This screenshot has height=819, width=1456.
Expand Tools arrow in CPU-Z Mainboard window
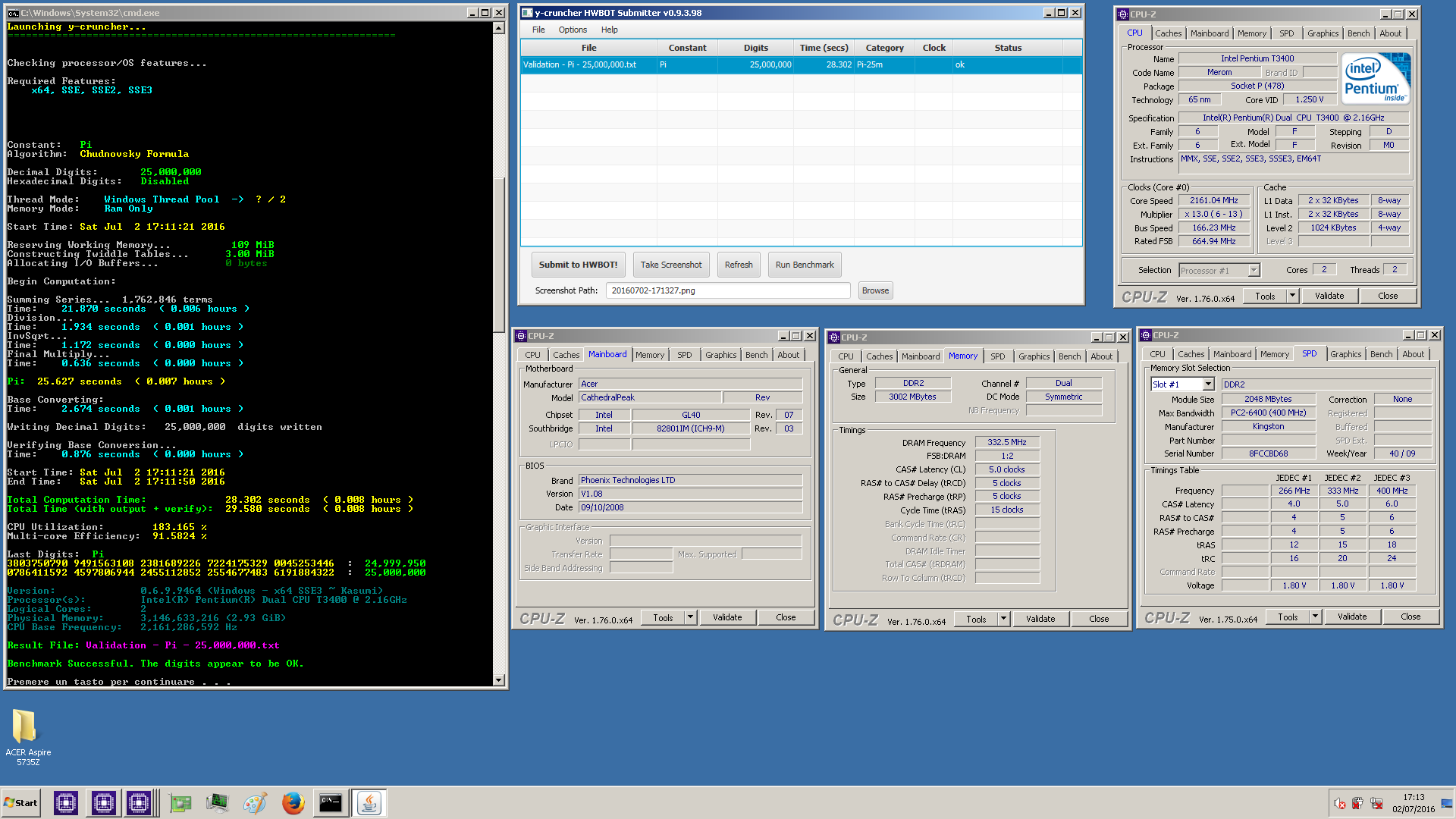(691, 617)
